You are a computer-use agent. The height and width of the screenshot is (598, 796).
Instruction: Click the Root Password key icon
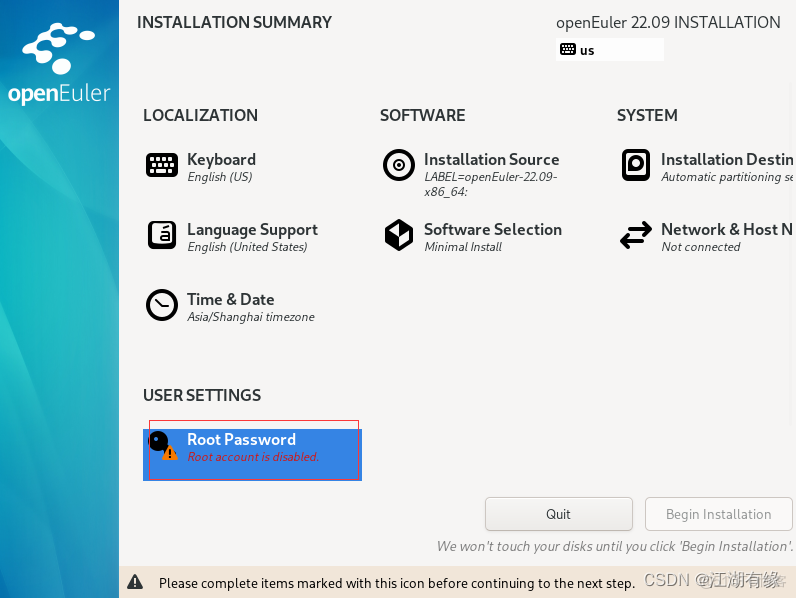point(162,445)
